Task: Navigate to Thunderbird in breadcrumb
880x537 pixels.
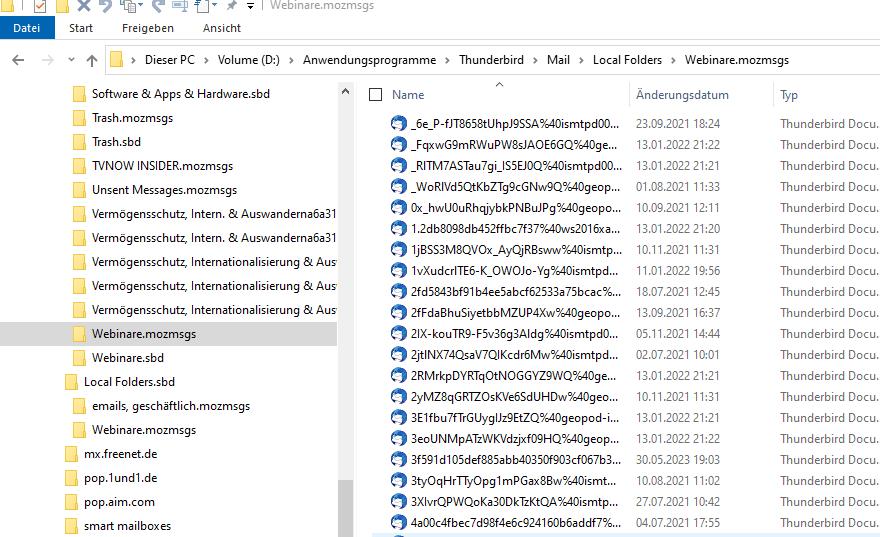Action: click(491, 60)
